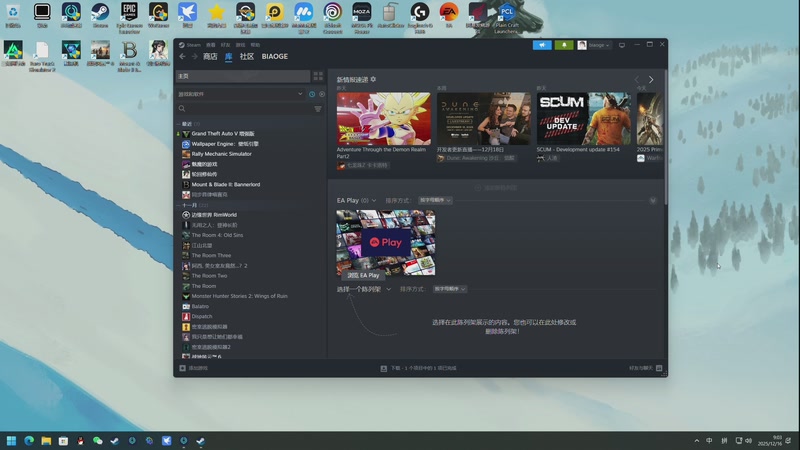Viewport: 800px width, 450px height.
Task: Click the 浏览 EA Play browse button
Action: [363, 276]
